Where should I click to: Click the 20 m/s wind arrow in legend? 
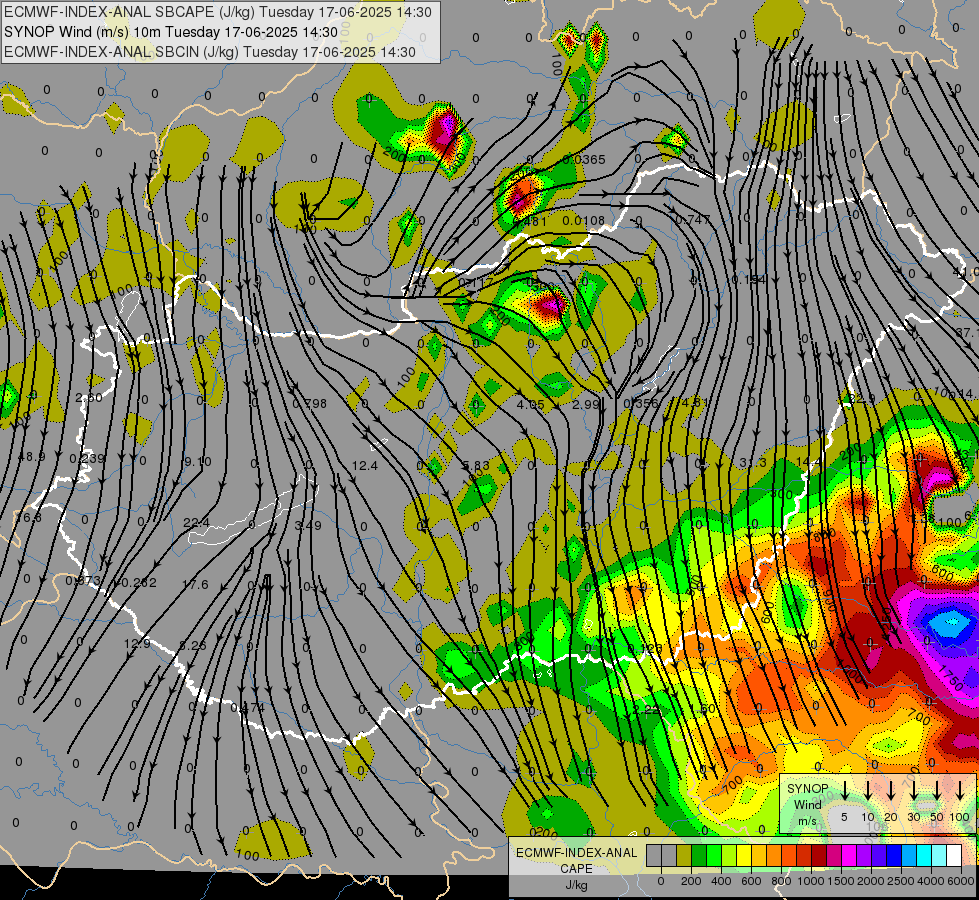tap(891, 790)
